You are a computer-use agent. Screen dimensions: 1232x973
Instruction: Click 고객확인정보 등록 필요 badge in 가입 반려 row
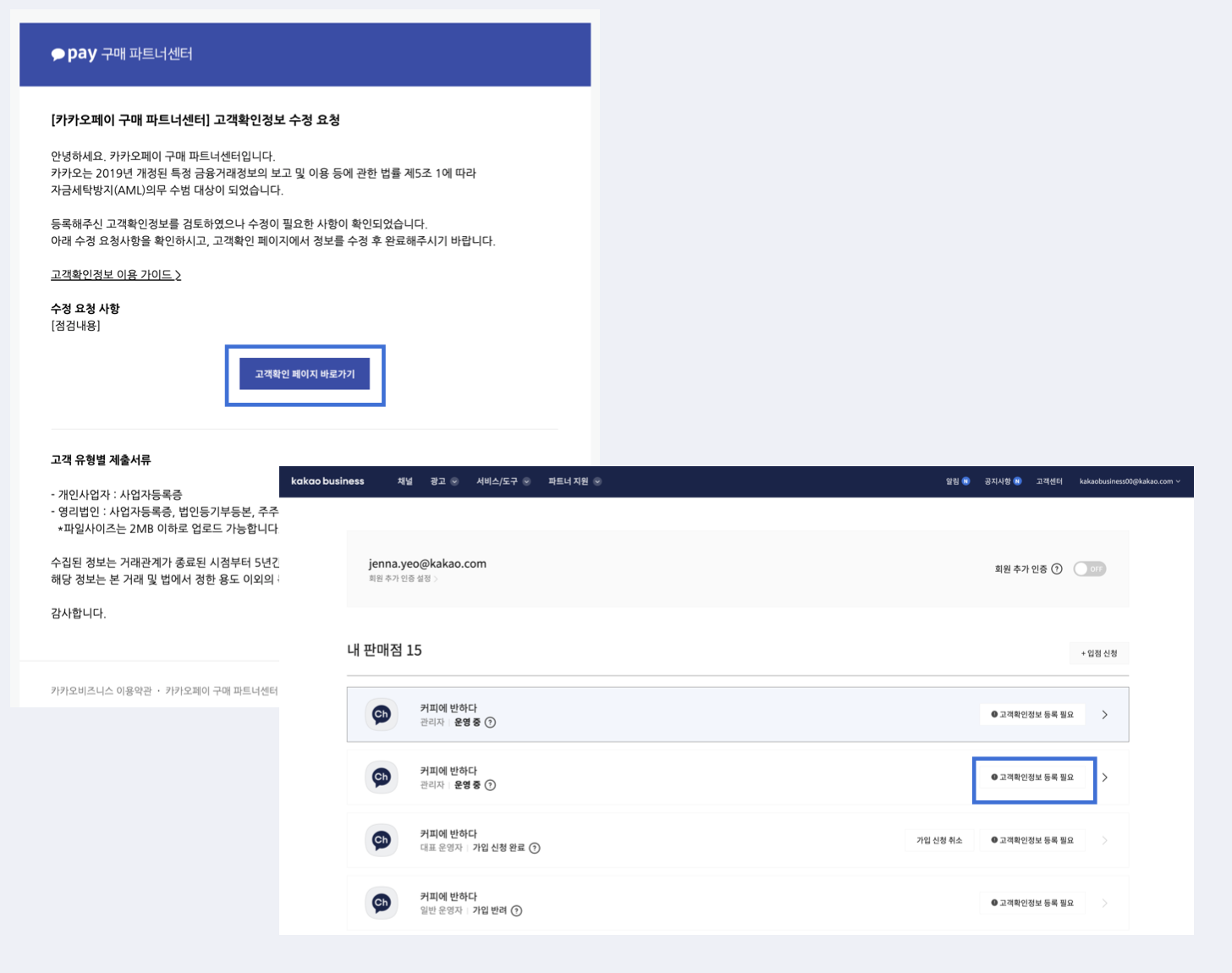pos(1032,903)
